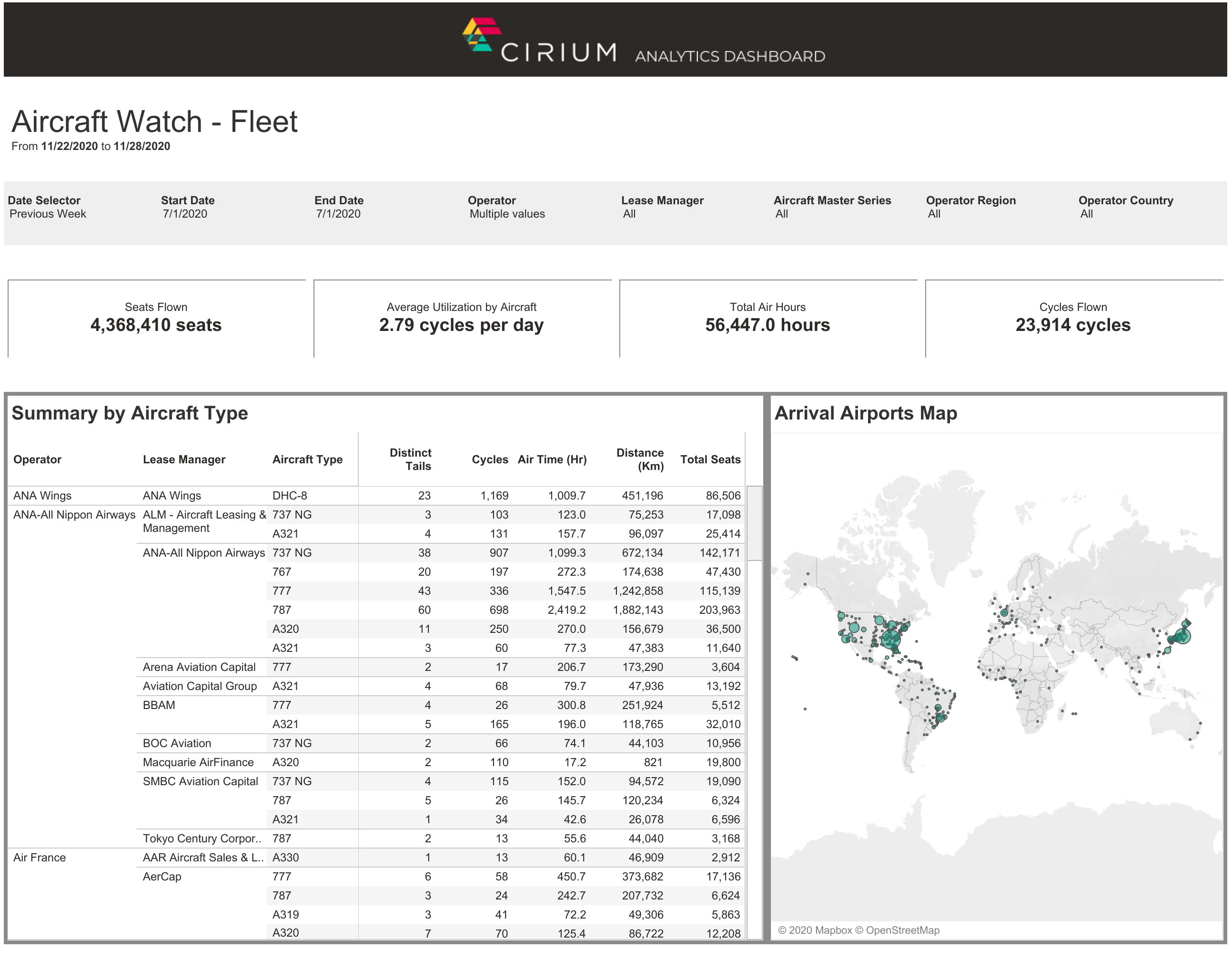Click the Air Time (Hr) column header
1232x959 pixels.
pyautogui.click(x=552, y=460)
